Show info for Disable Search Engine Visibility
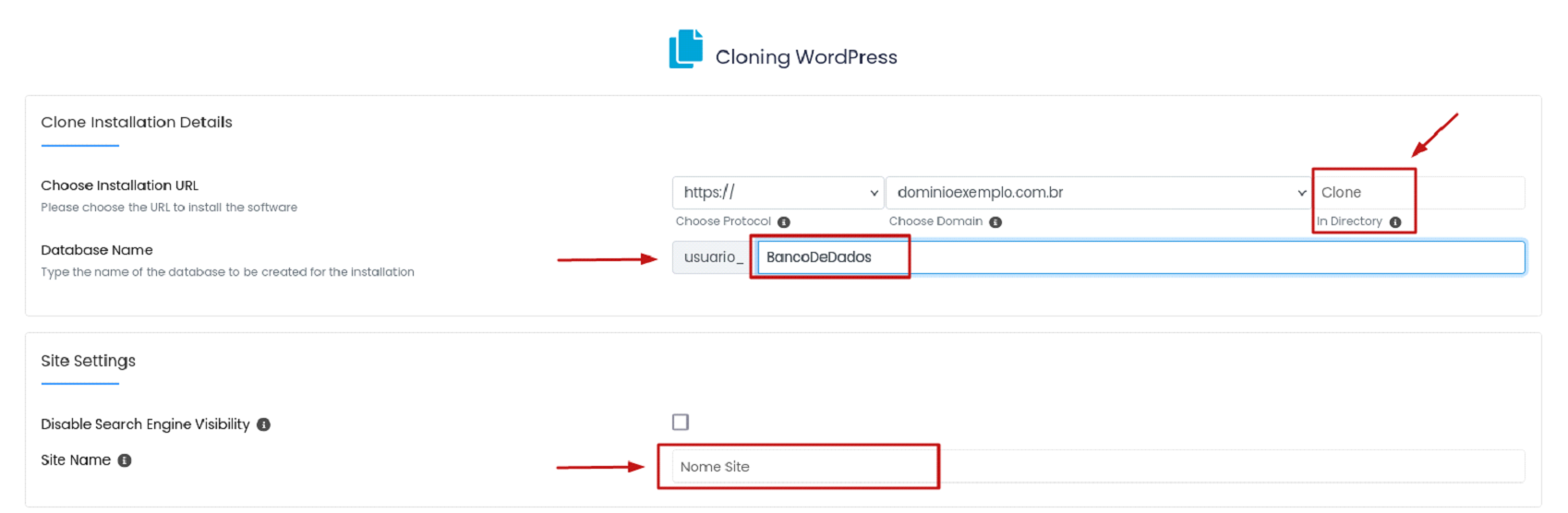 coord(263,424)
